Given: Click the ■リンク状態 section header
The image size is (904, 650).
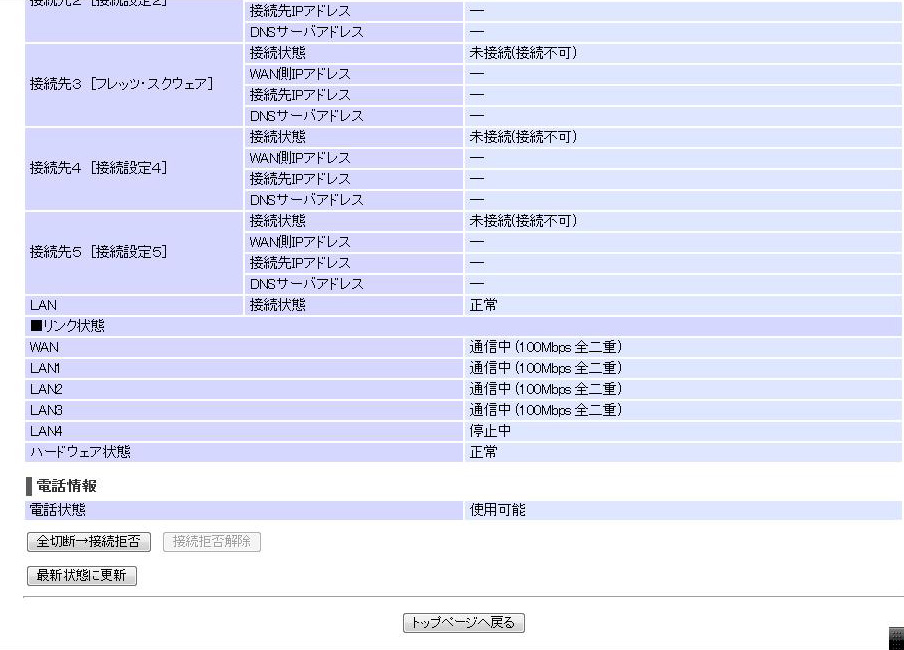Looking at the screenshot, I should pyautogui.click(x=67, y=326).
